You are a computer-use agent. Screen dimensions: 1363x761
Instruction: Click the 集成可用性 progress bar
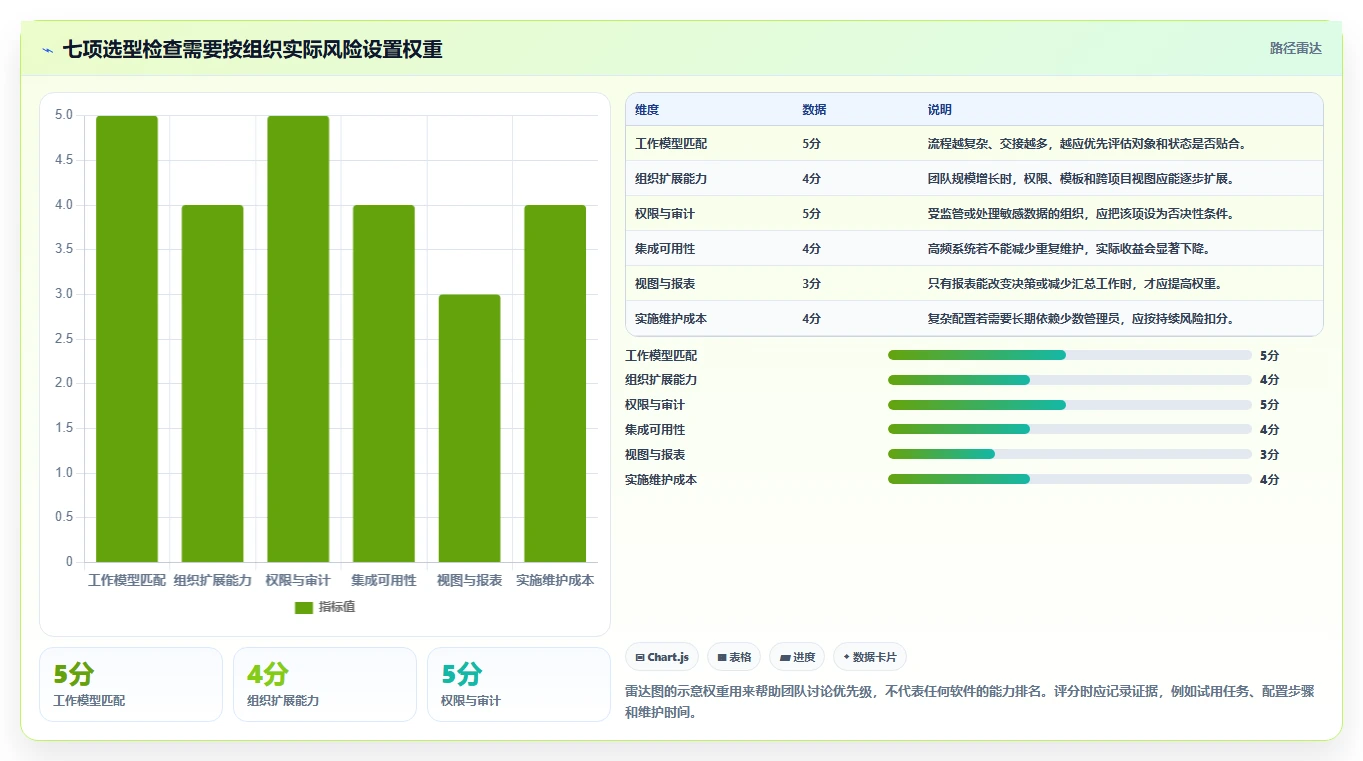1070,429
